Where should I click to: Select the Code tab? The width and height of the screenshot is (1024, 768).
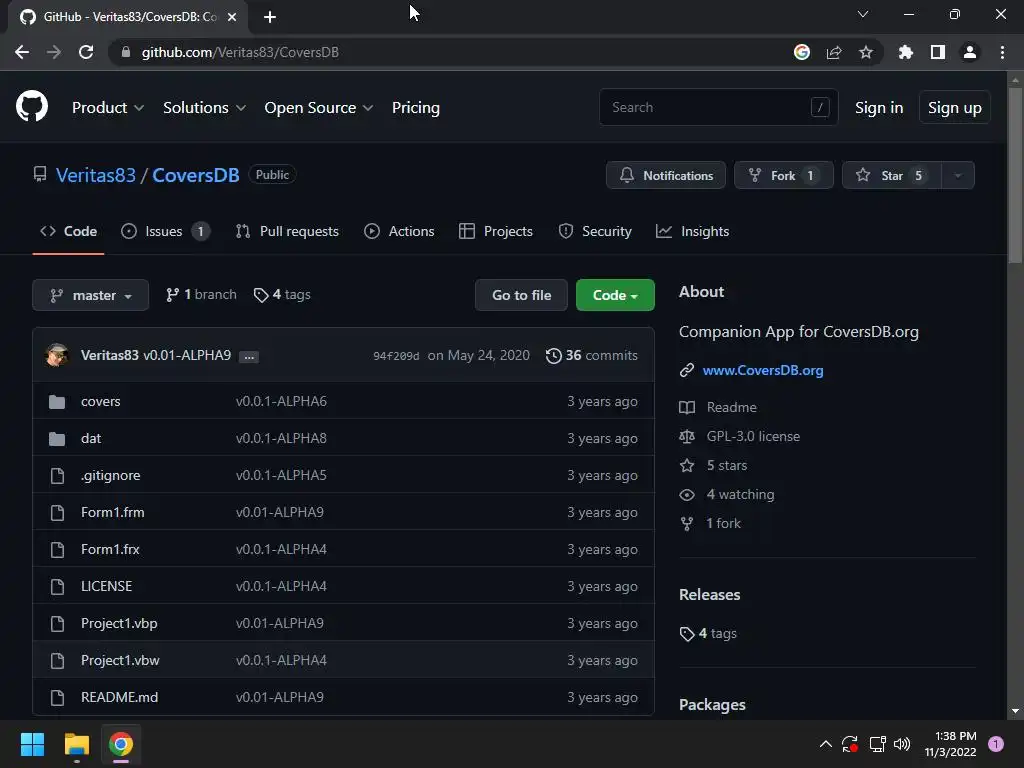click(69, 231)
